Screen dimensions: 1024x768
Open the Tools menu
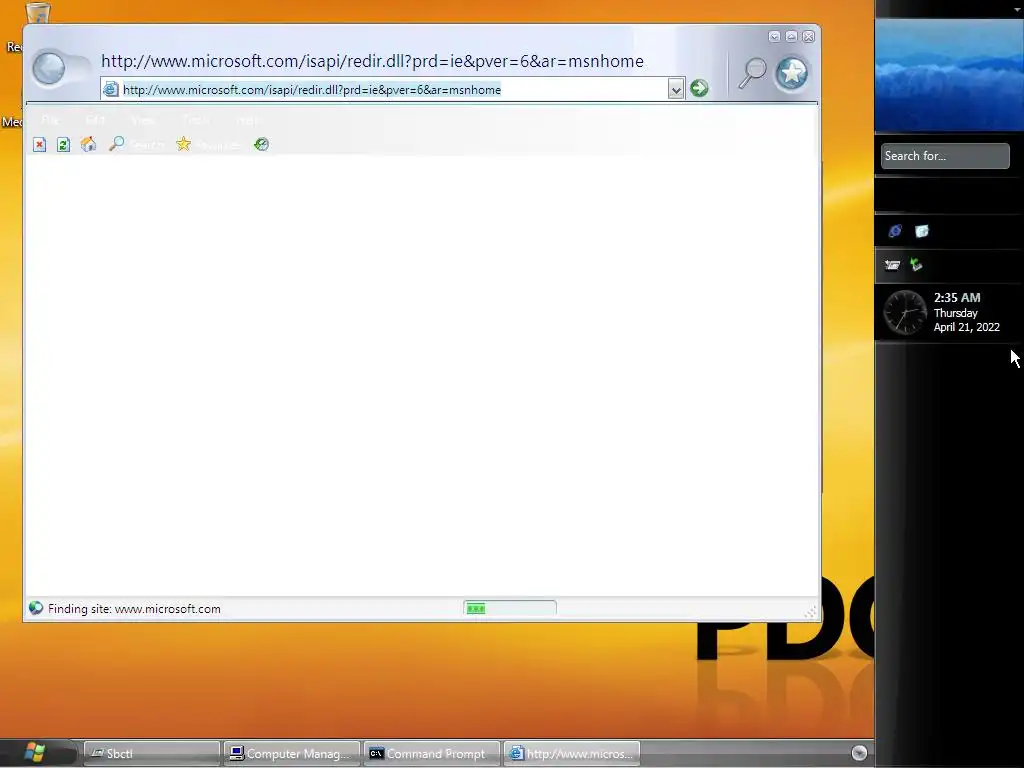[x=196, y=120]
